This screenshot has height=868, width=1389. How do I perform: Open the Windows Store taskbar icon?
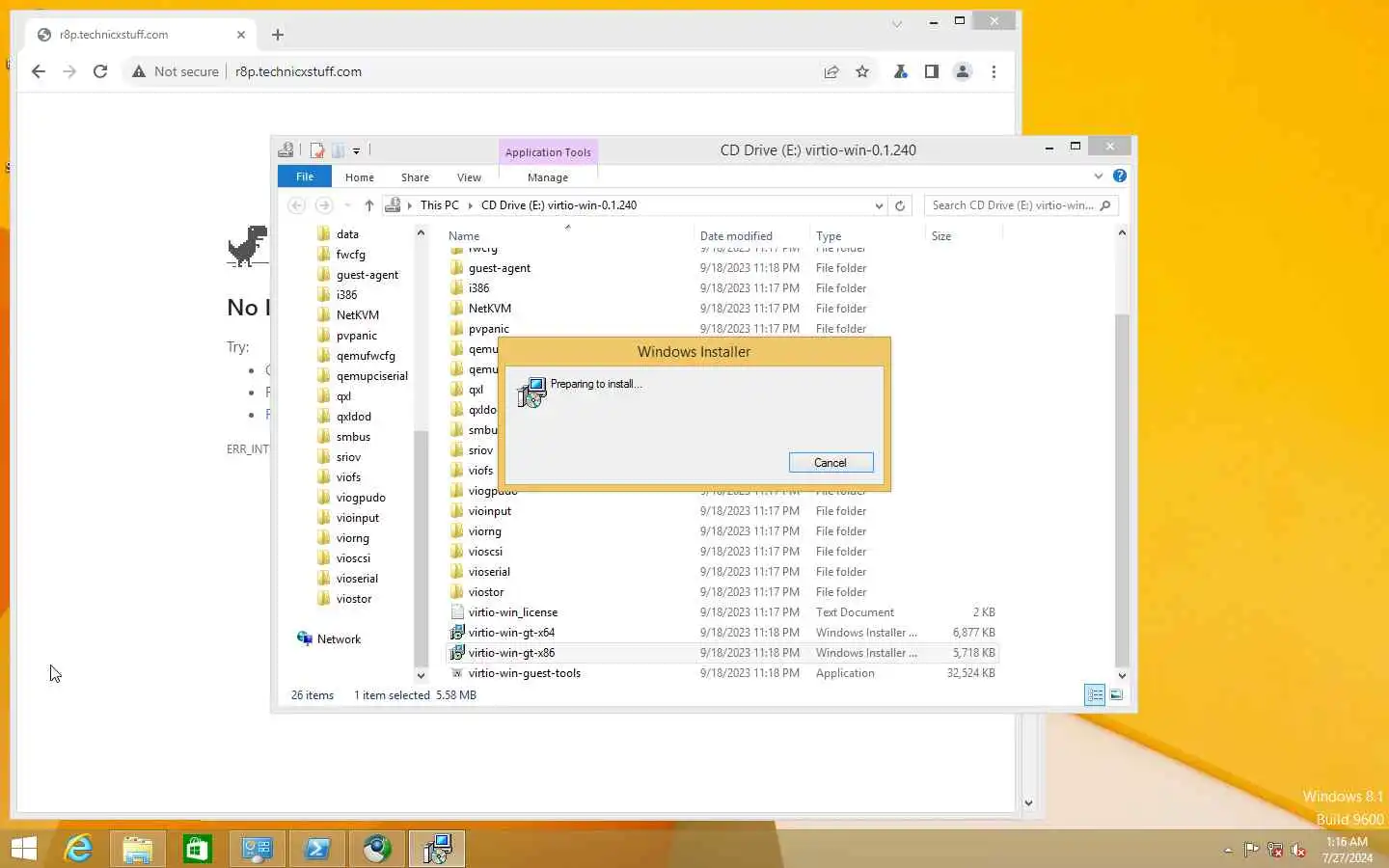(198, 849)
